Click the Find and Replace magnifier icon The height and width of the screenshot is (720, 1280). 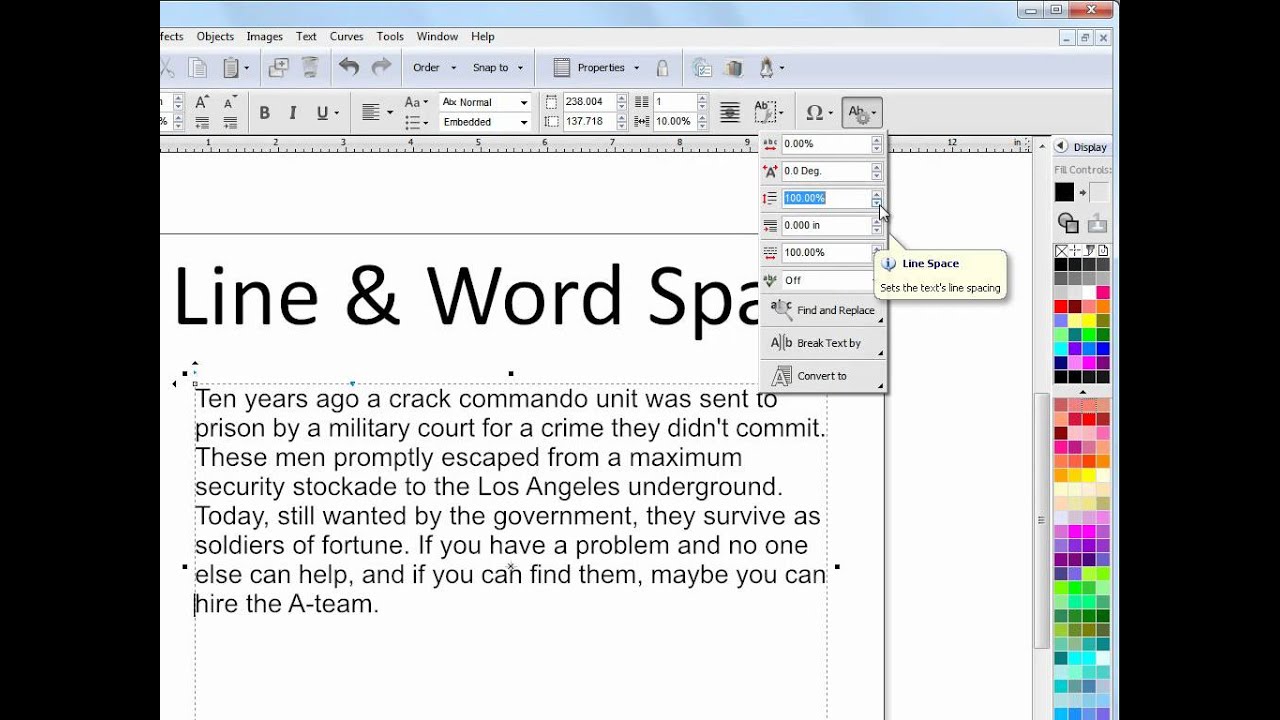(x=781, y=310)
